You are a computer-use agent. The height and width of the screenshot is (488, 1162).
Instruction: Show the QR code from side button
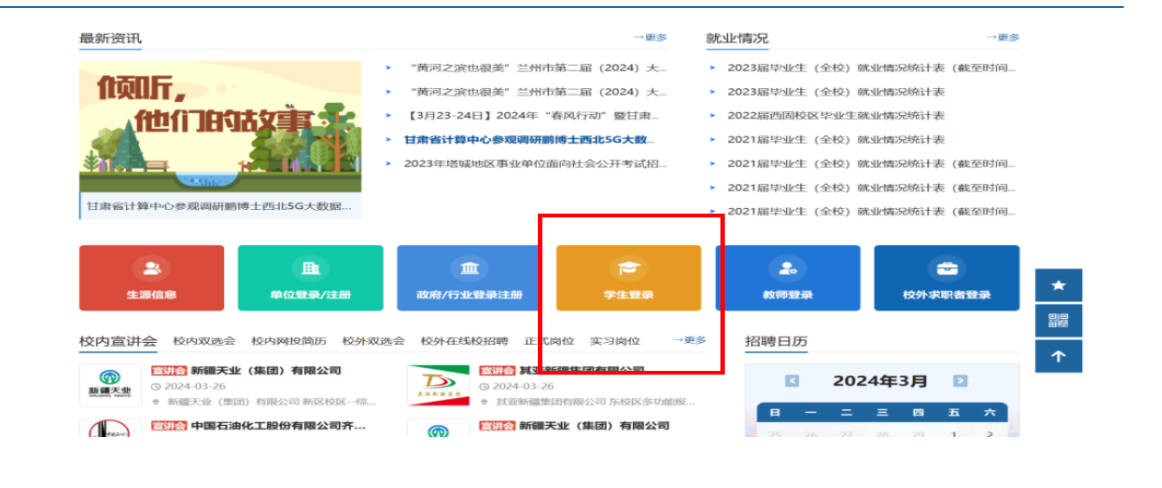(x=1058, y=321)
